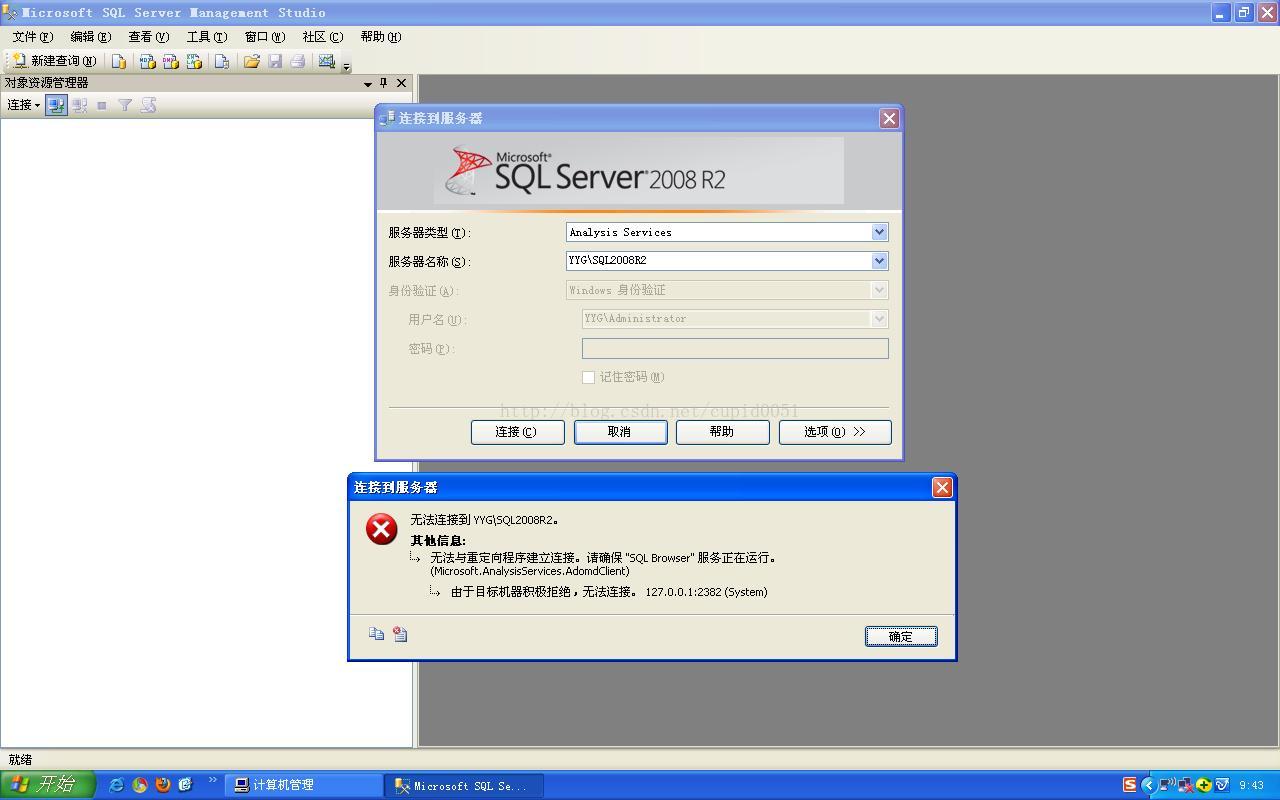Open the 查看(V) menu
This screenshot has width=1280, height=800.
pos(149,36)
